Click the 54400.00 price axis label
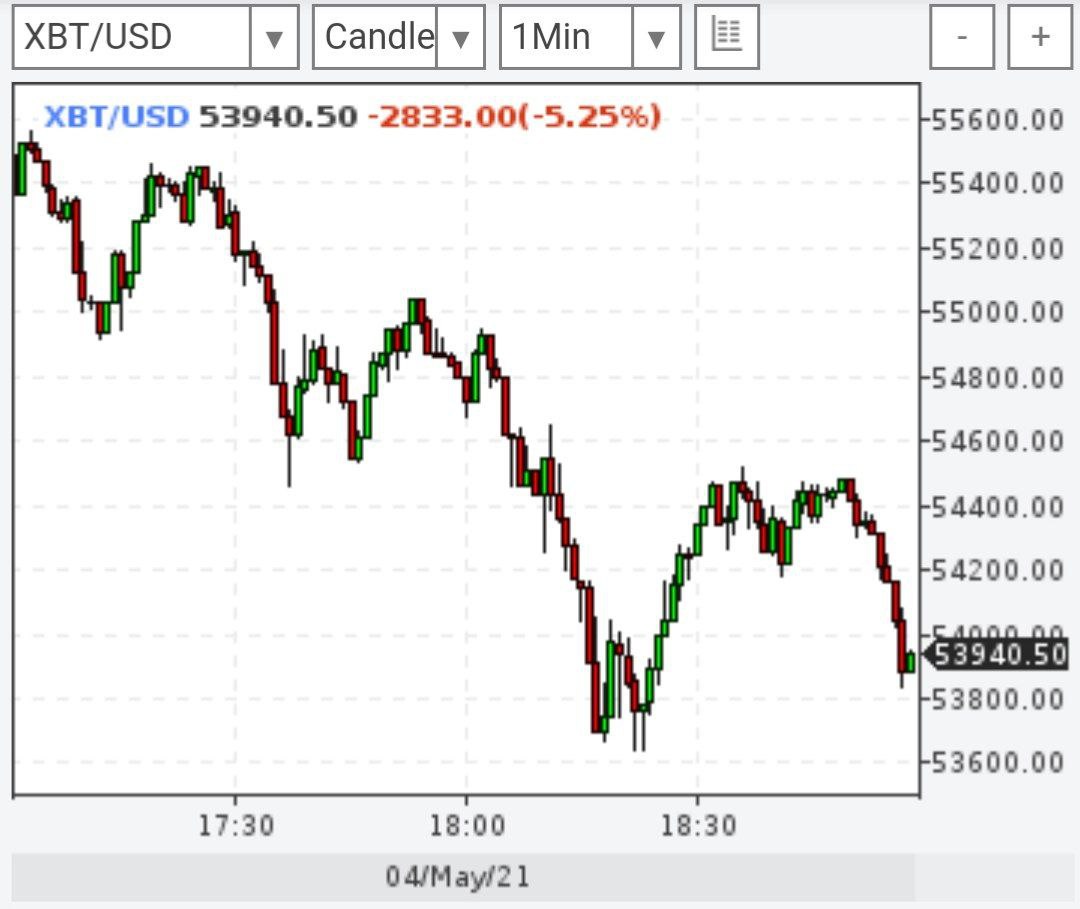Screen dimensions: 1080x909 point(997,506)
